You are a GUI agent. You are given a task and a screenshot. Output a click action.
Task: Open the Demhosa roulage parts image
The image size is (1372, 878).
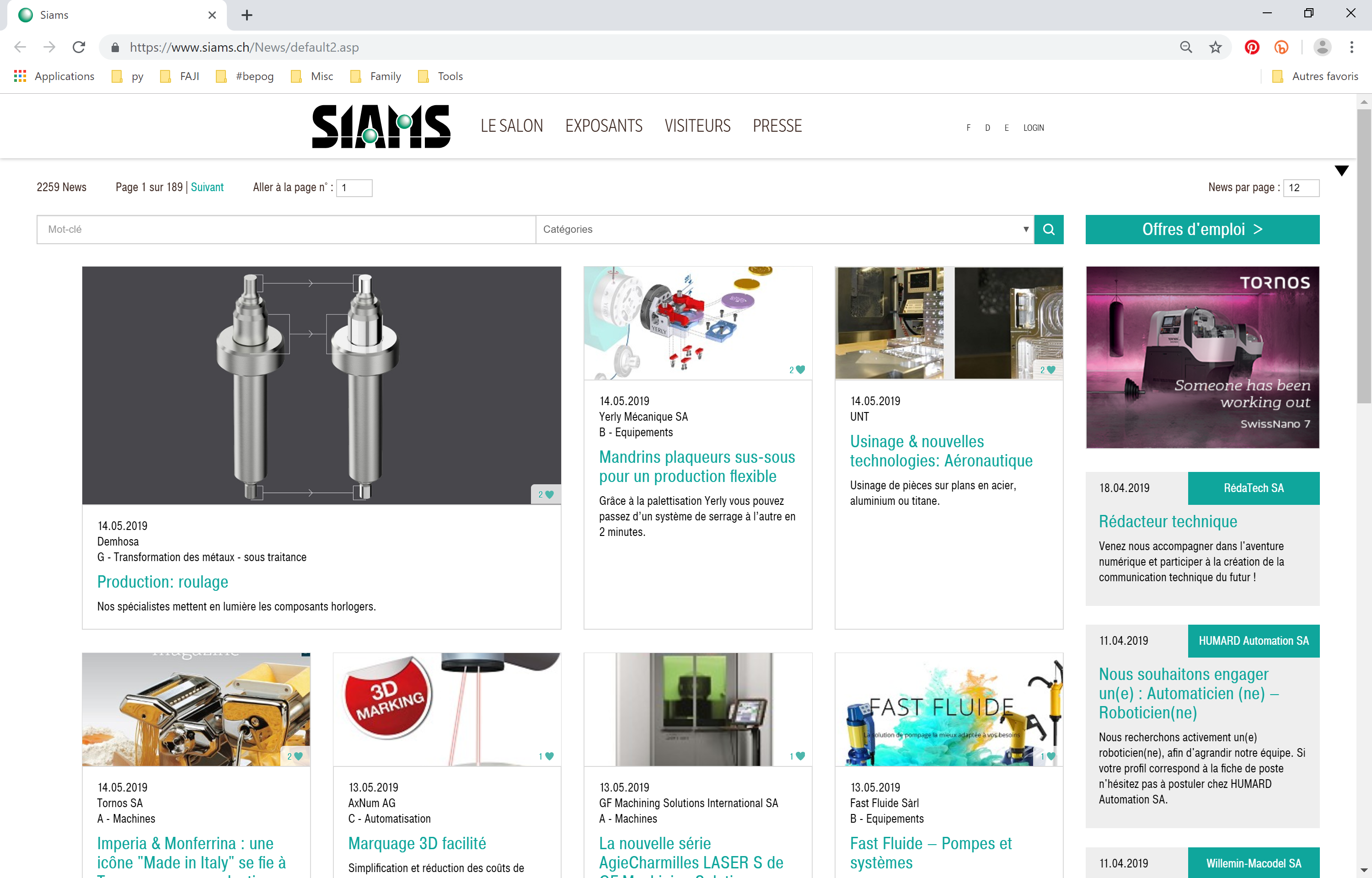click(322, 385)
